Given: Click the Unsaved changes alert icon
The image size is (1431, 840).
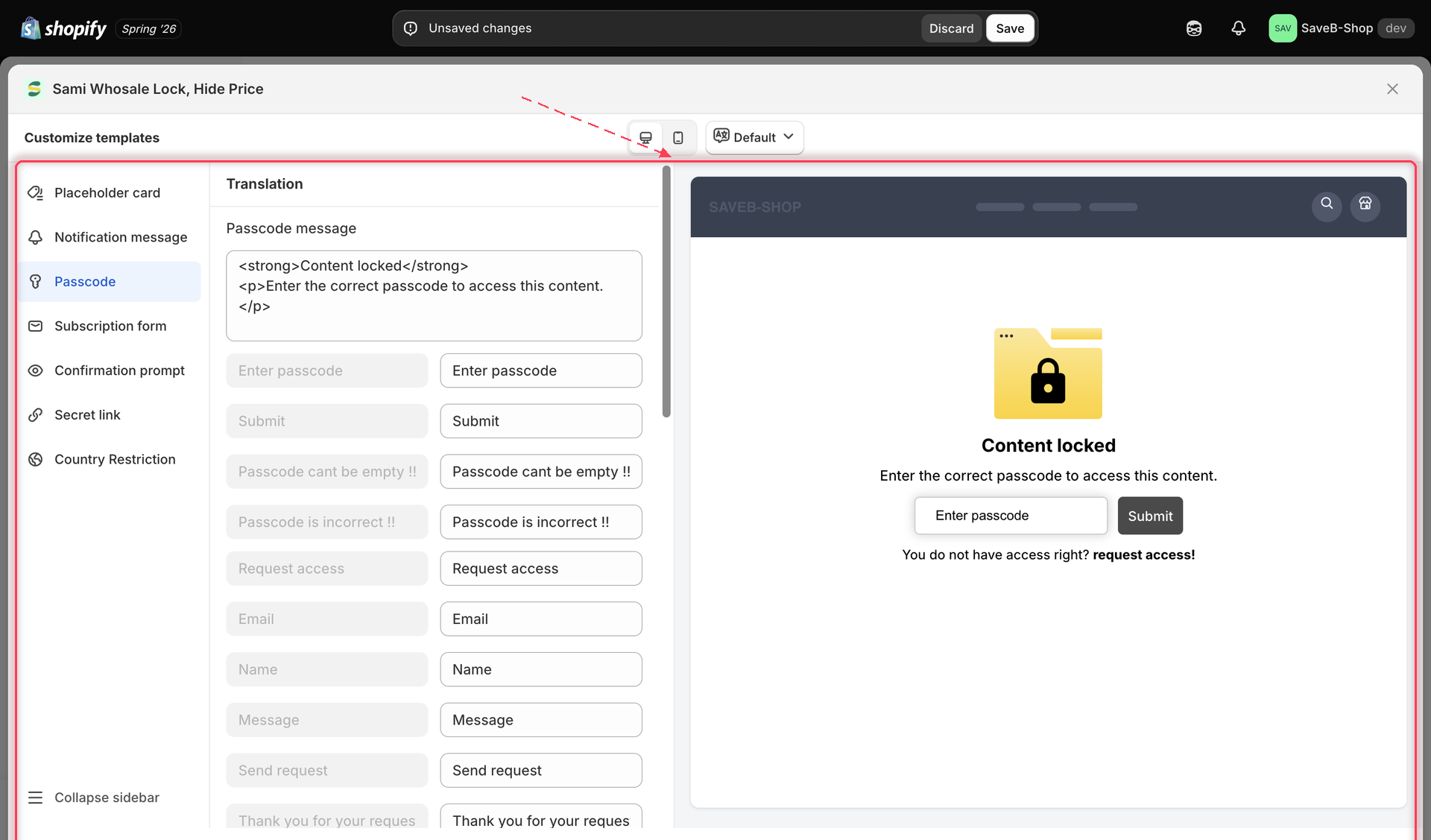Looking at the screenshot, I should (411, 28).
